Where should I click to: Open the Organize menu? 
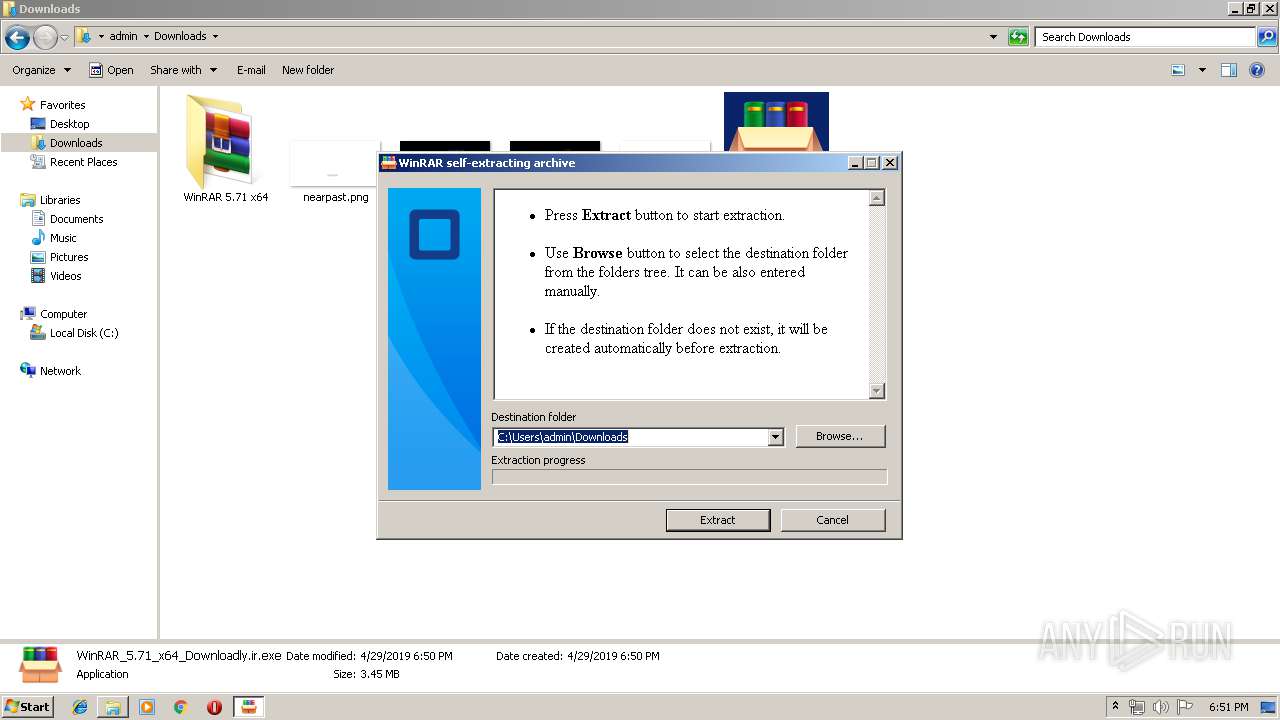coord(41,70)
